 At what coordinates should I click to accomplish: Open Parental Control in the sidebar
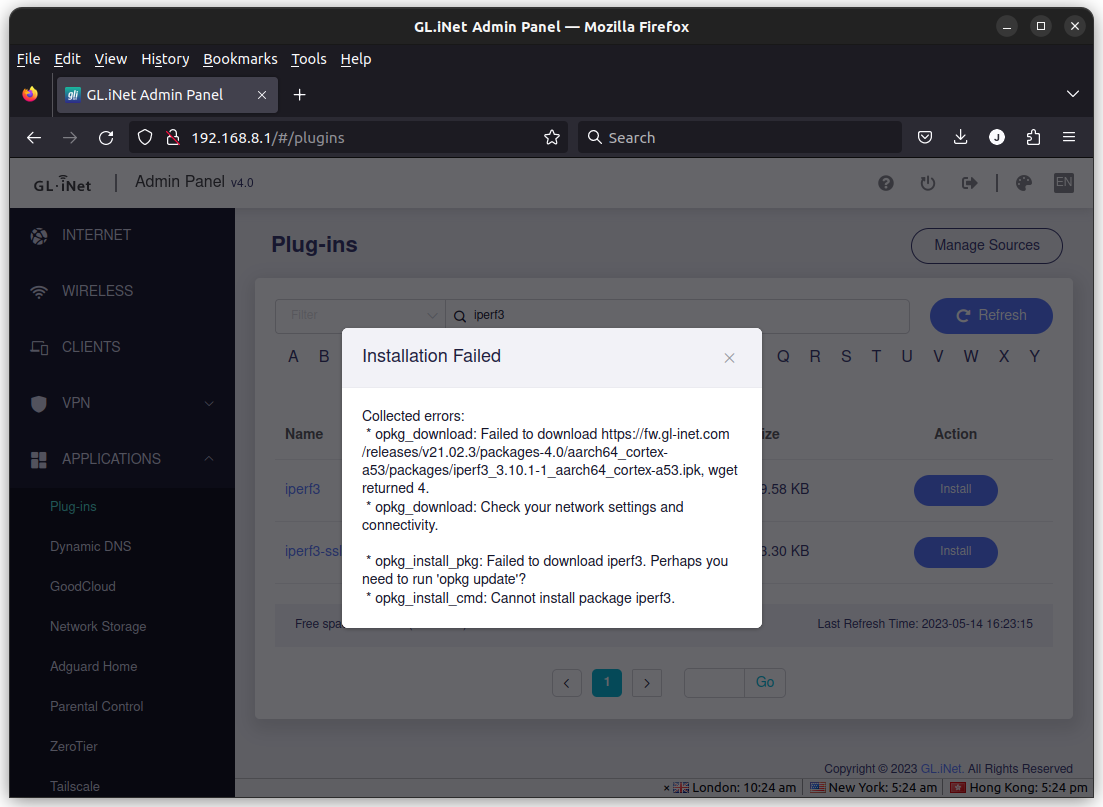[97, 706]
